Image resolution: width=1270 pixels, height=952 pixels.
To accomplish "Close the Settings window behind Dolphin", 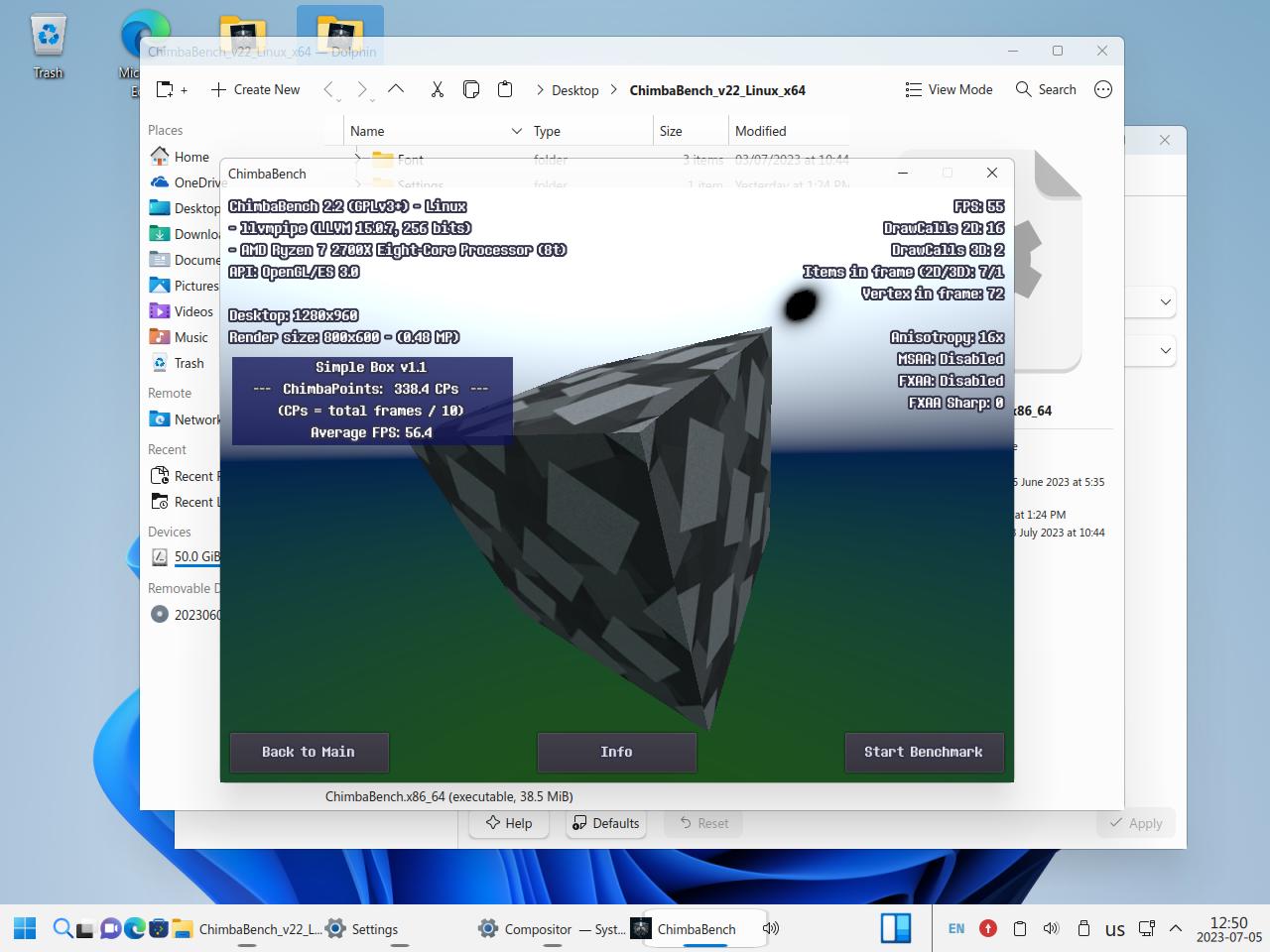I will [1165, 140].
